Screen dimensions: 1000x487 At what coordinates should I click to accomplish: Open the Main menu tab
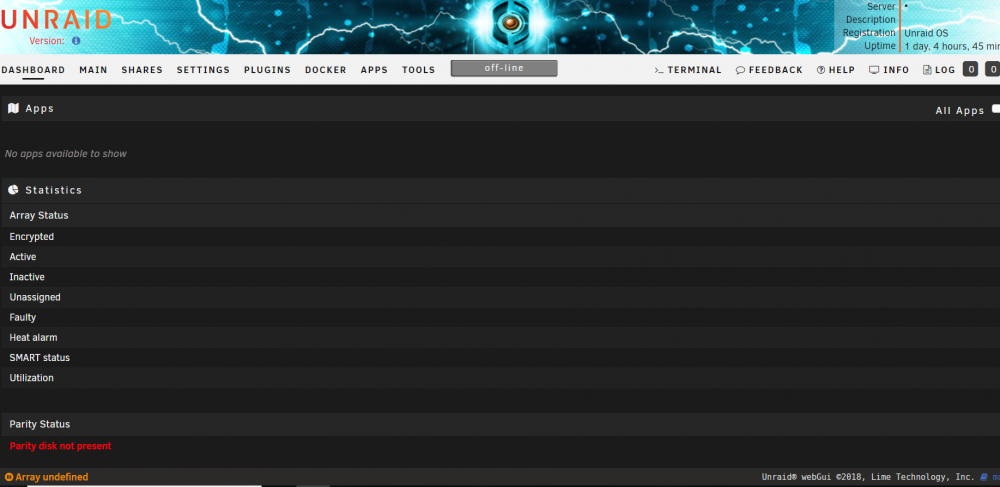pyautogui.click(x=93, y=70)
